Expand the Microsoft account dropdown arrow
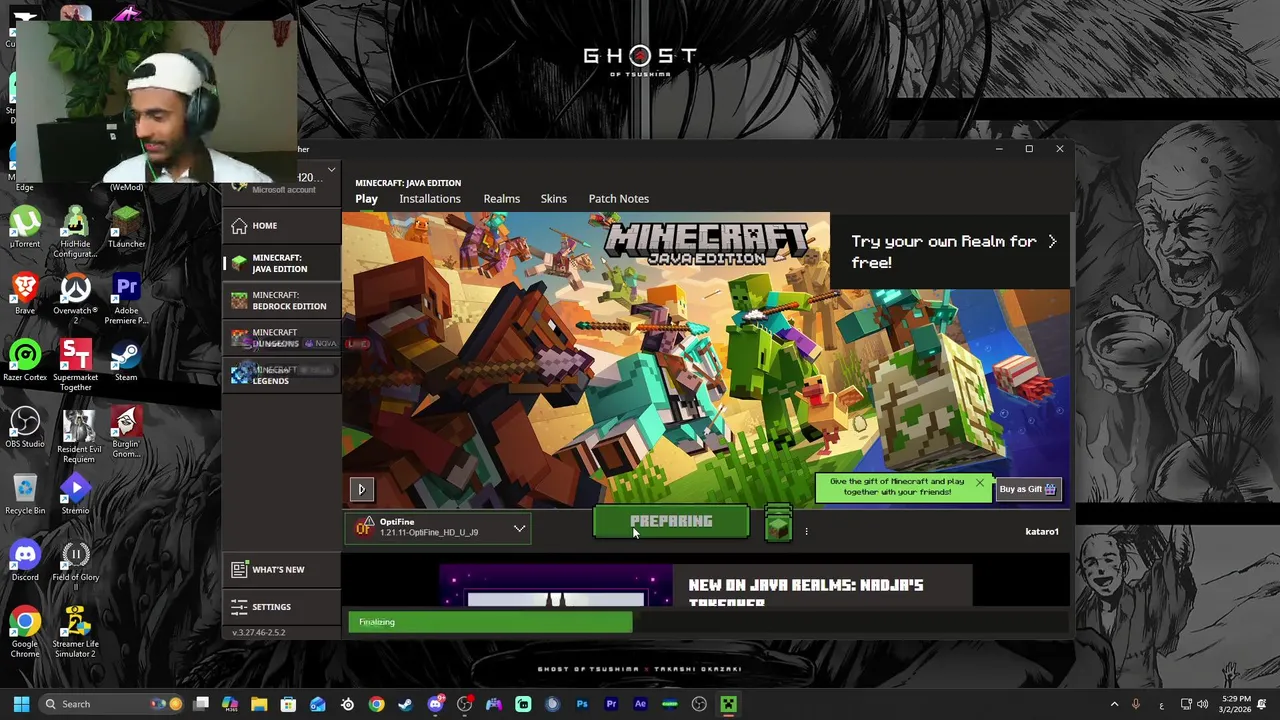Image resolution: width=1280 pixels, height=720 pixels. coord(331,170)
